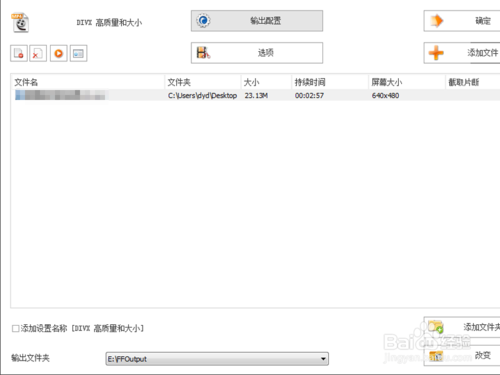Confirm with the 确定 button
The height and width of the screenshot is (375, 500).
click(462, 21)
